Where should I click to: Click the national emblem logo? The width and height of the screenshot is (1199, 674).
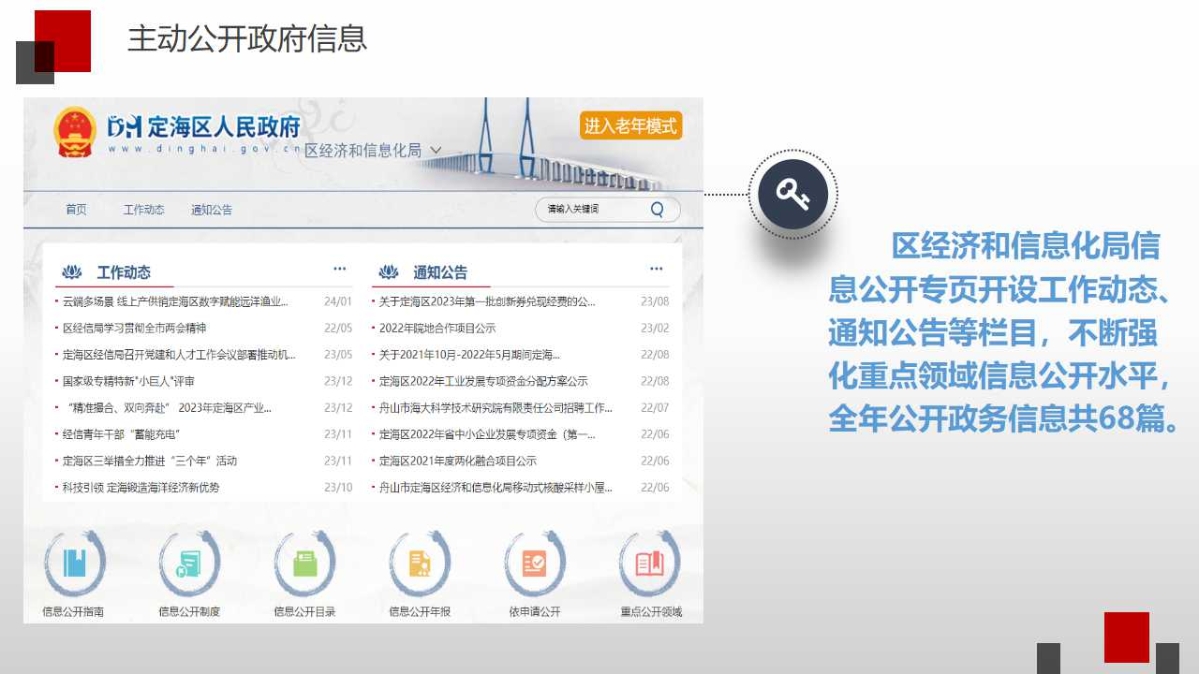[x=75, y=133]
